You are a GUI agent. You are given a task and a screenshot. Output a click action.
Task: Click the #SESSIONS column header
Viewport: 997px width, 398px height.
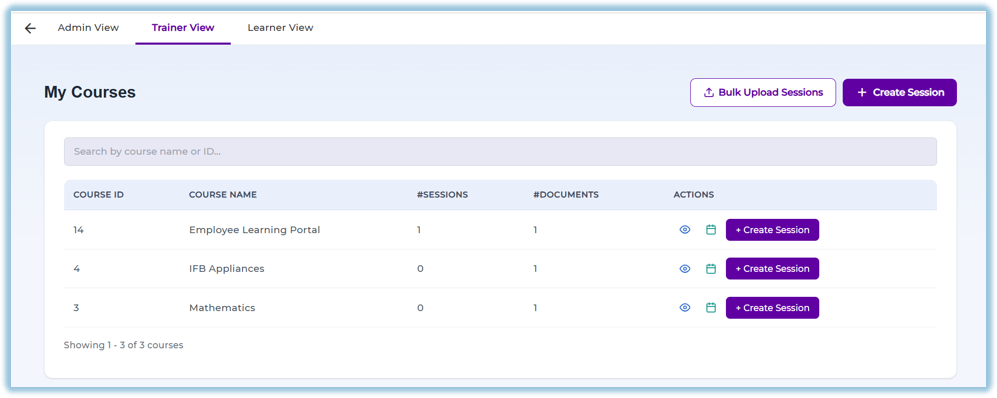click(x=443, y=195)
